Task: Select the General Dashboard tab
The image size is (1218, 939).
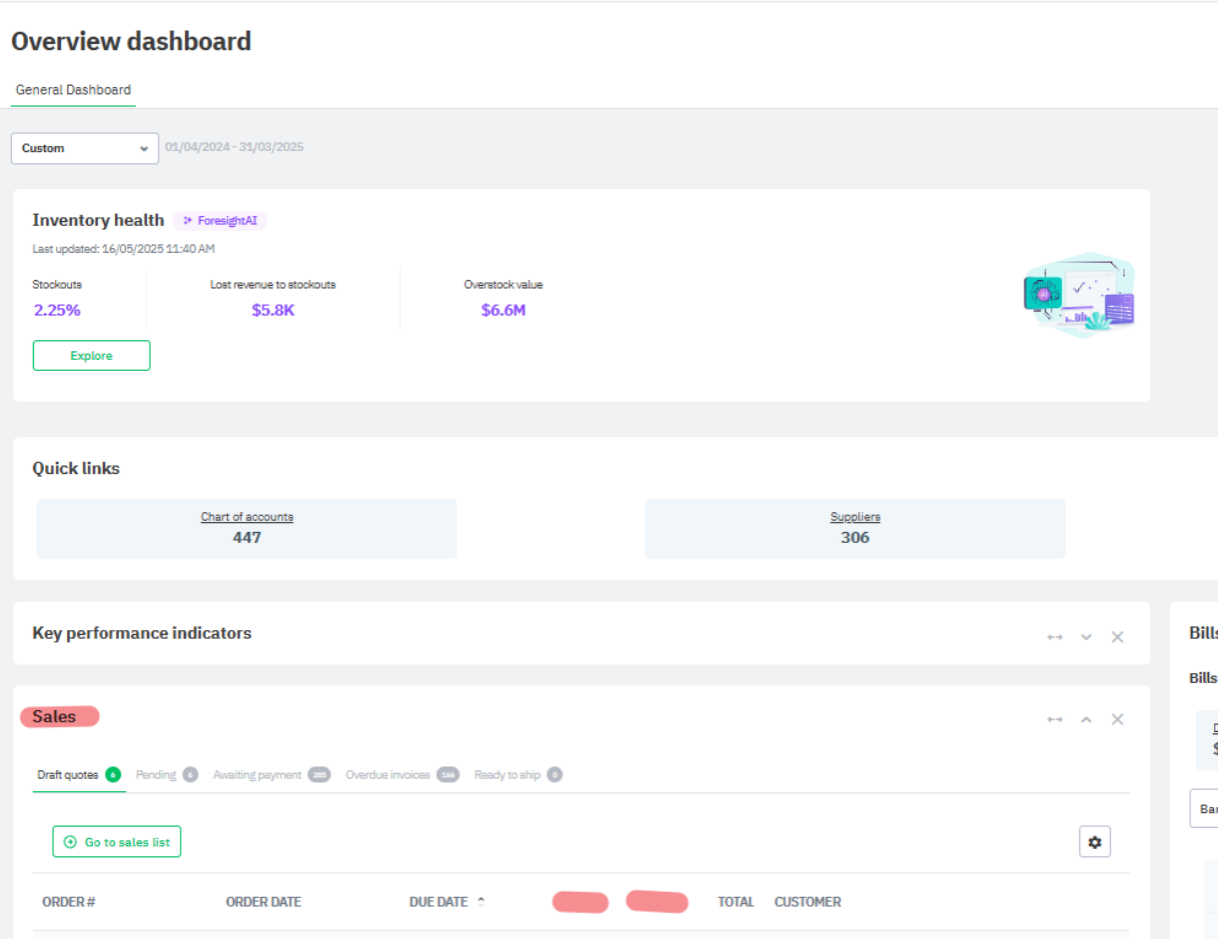Action: (73, 90)
